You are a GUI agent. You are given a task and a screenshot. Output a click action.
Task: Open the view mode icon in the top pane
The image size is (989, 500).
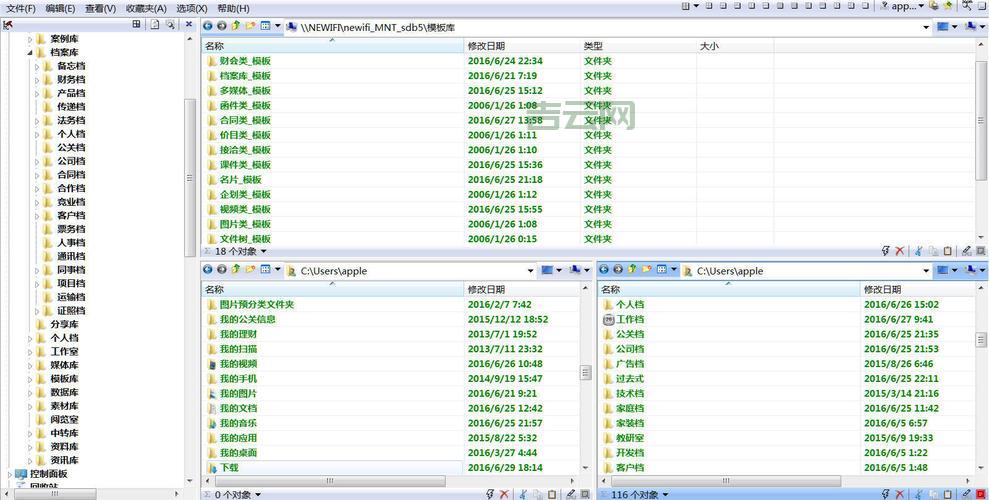click(x=265, y=27)
